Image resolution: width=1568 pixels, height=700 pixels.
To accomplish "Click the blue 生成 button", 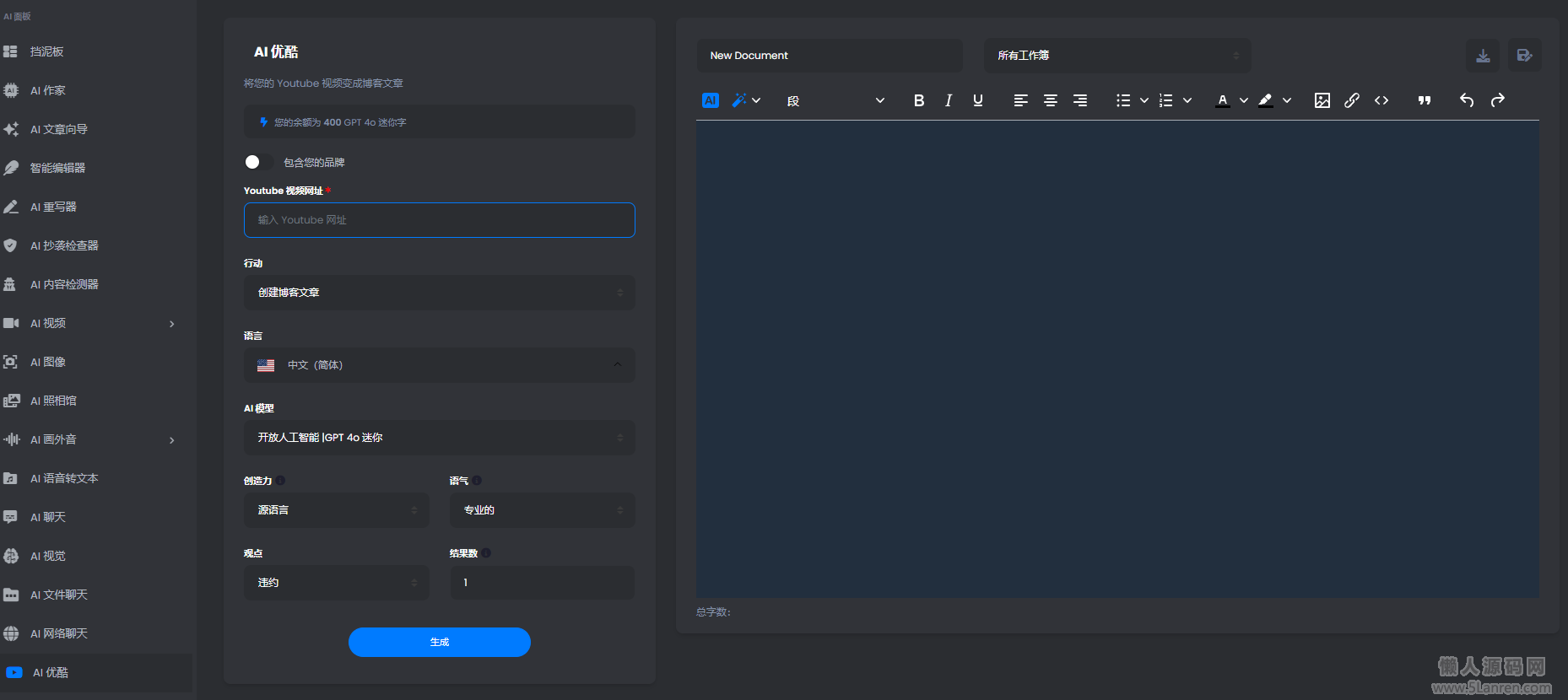I will (x=439, y=642).
